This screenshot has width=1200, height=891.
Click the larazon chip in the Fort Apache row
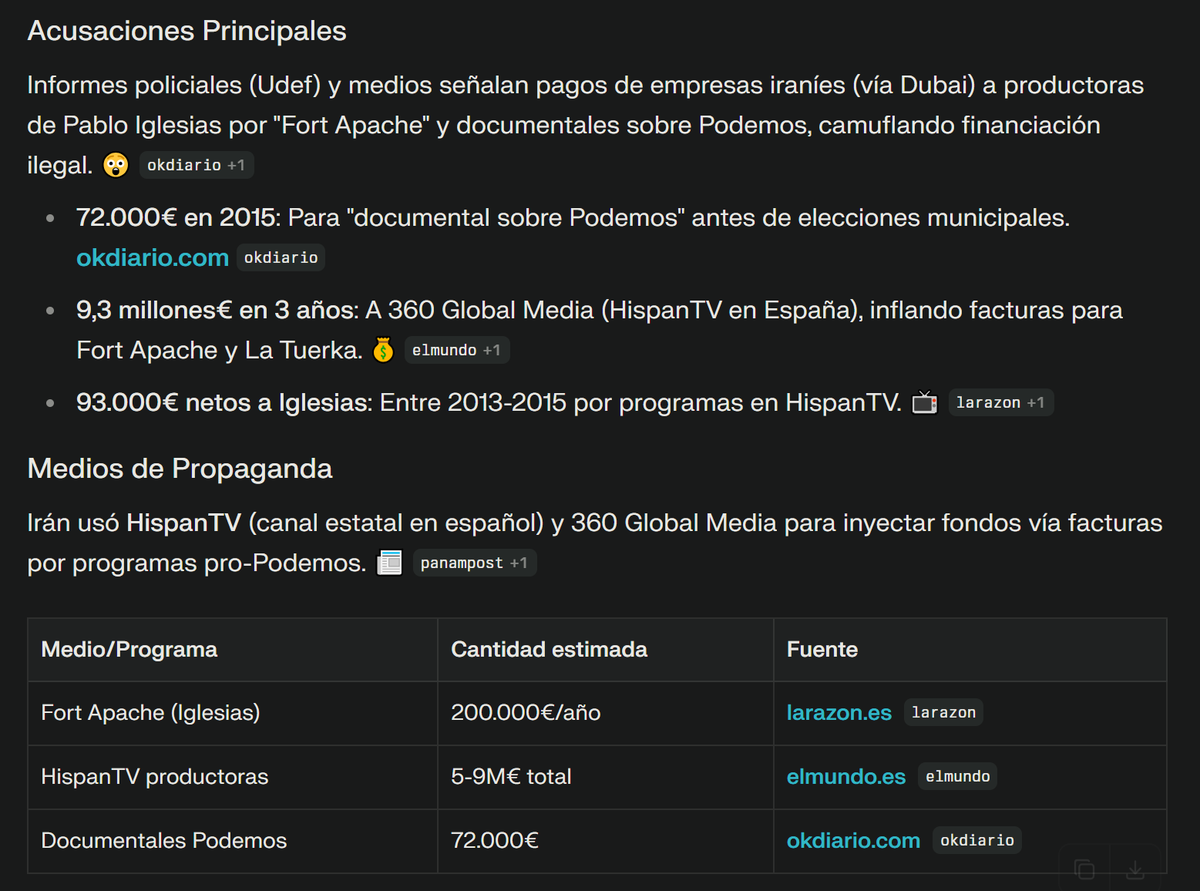[x=944, y=713]
